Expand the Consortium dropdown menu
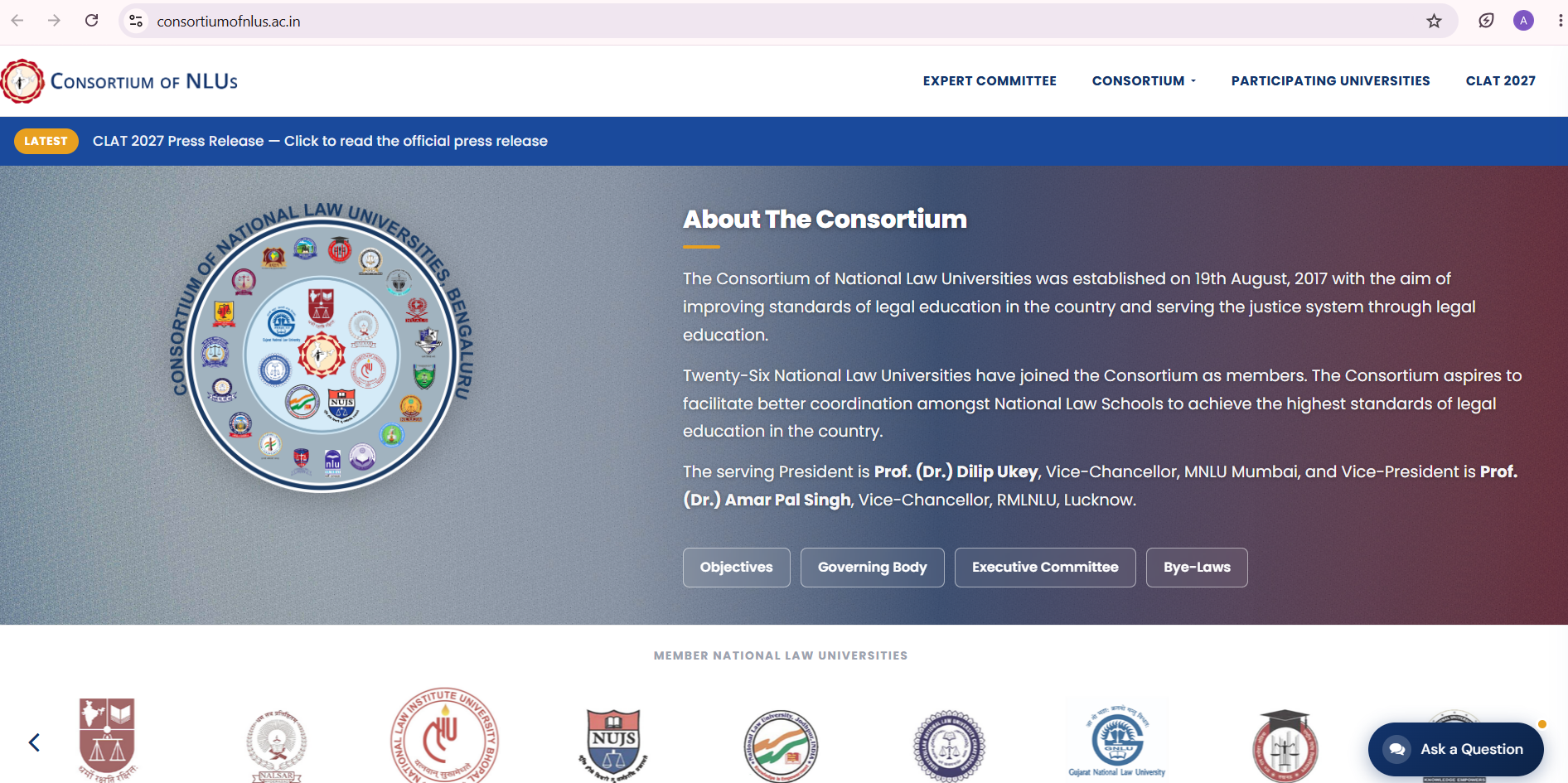Image resolution: width=1568 pixels, height=783 pixels. pyautogui.click(x=1144, y=81)
